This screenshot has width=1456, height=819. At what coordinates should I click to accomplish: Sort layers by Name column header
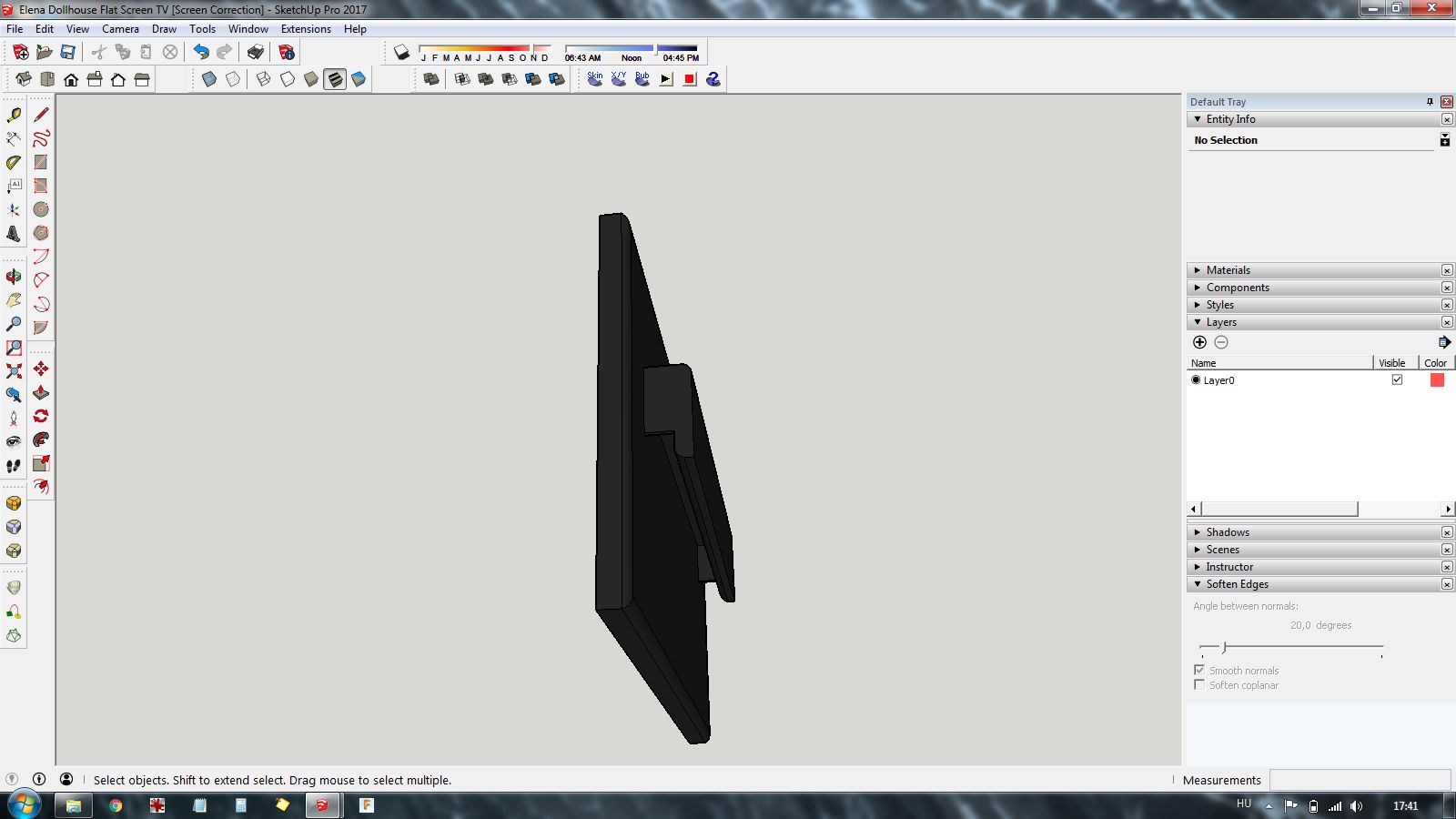point(1279,362)
